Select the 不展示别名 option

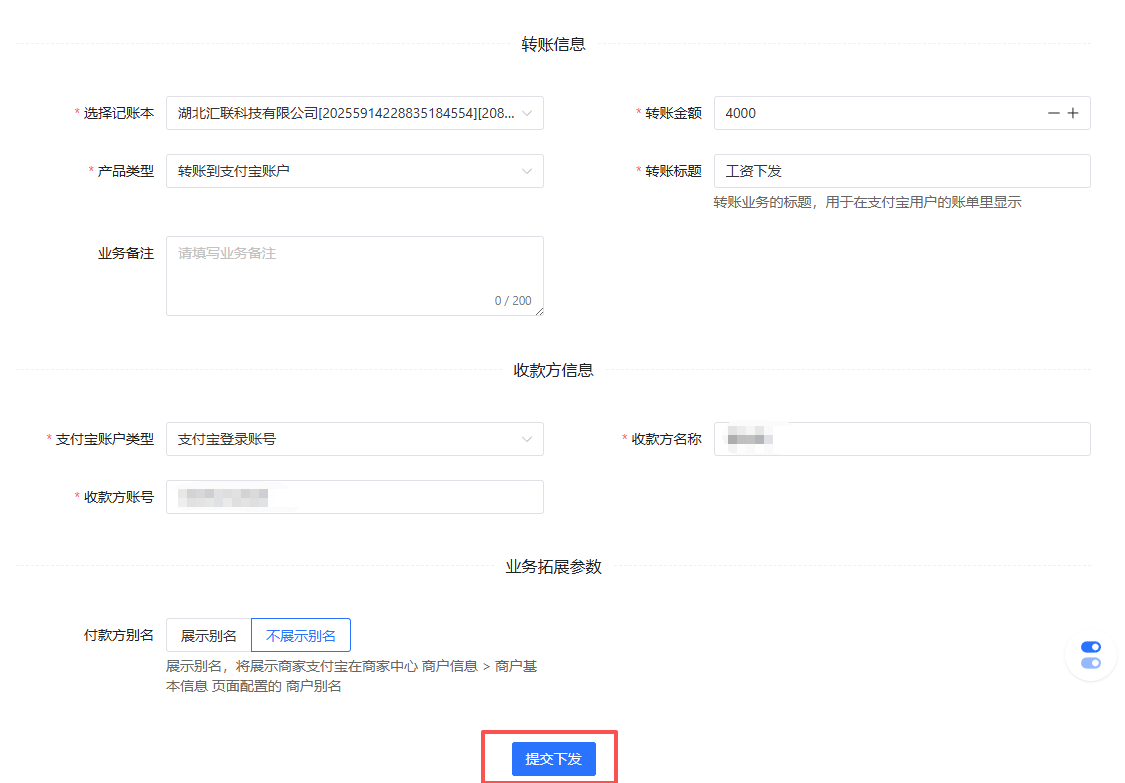coord(301,635)
